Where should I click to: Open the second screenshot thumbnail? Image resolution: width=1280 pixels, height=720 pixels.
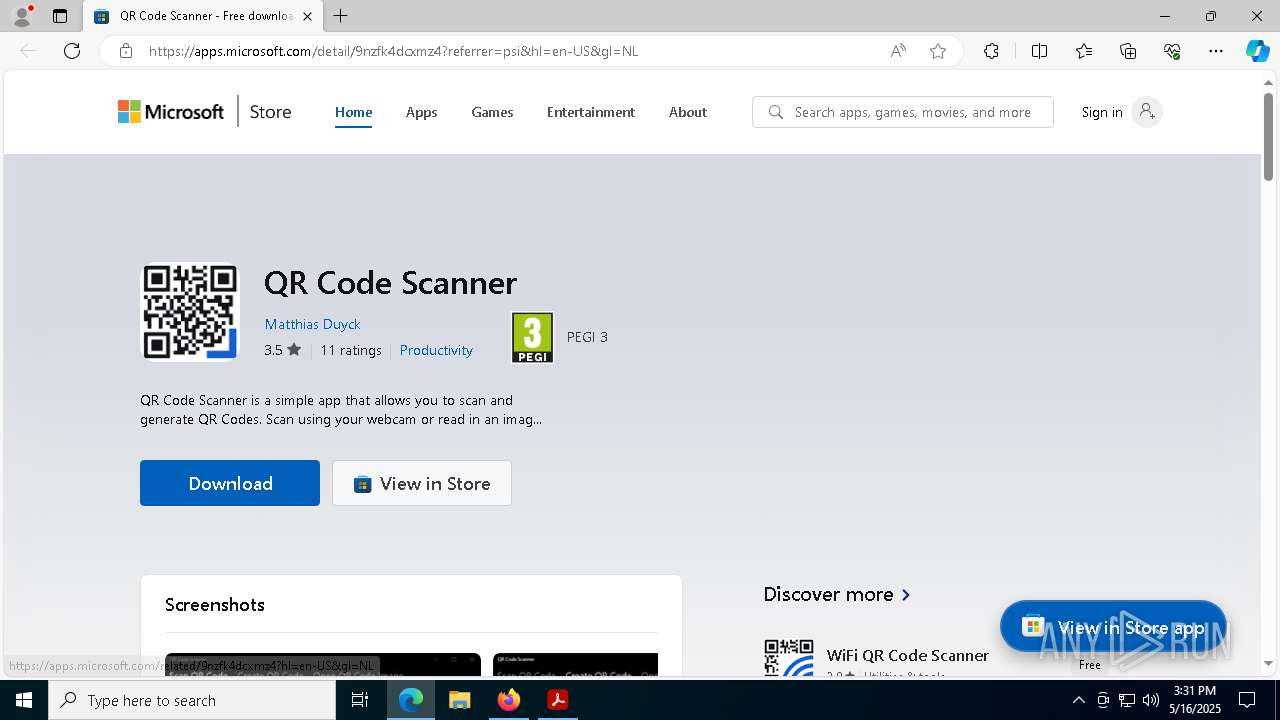point(575,664)
